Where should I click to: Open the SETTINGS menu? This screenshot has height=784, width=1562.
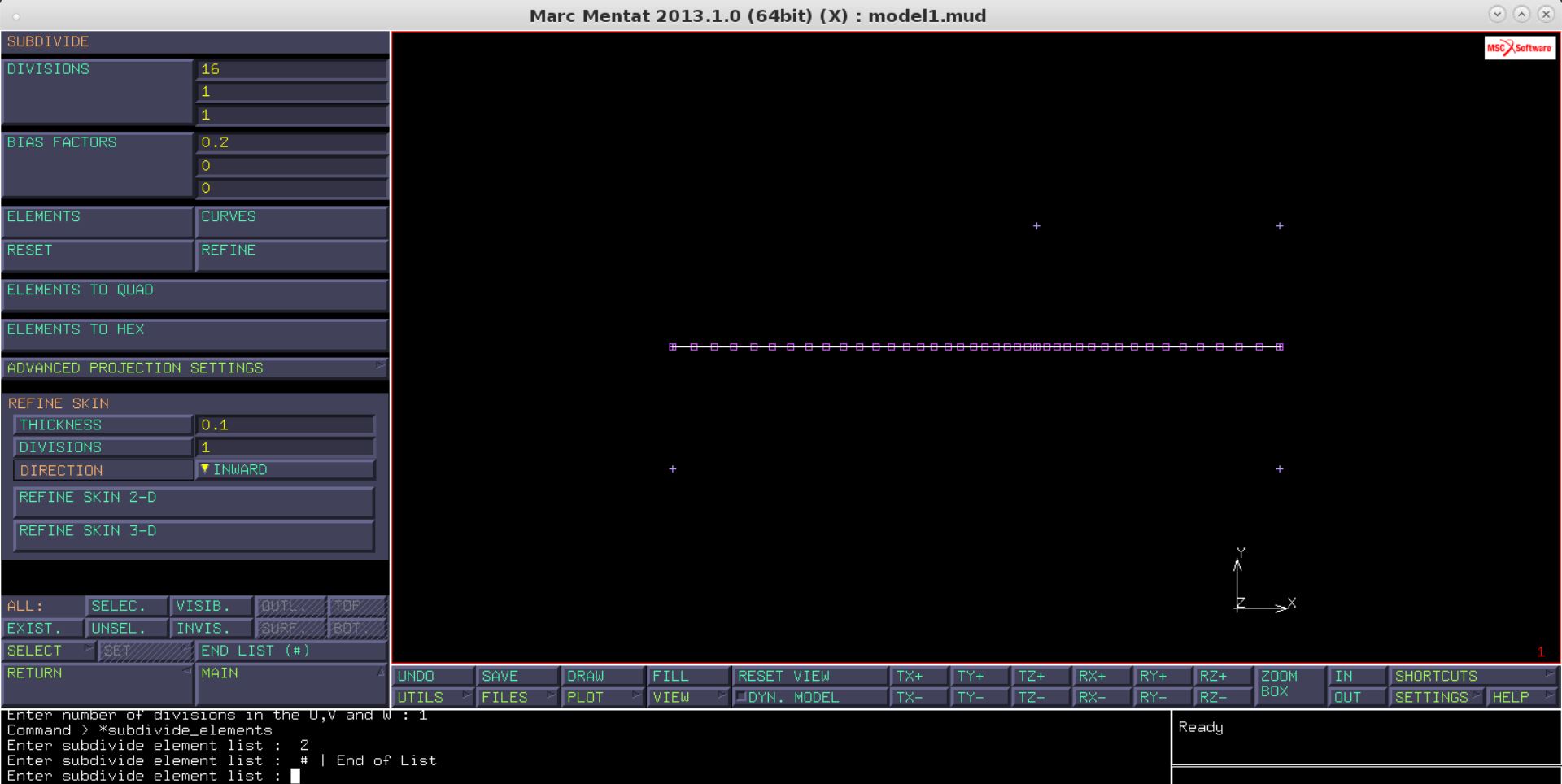(x=1436, y=697)
